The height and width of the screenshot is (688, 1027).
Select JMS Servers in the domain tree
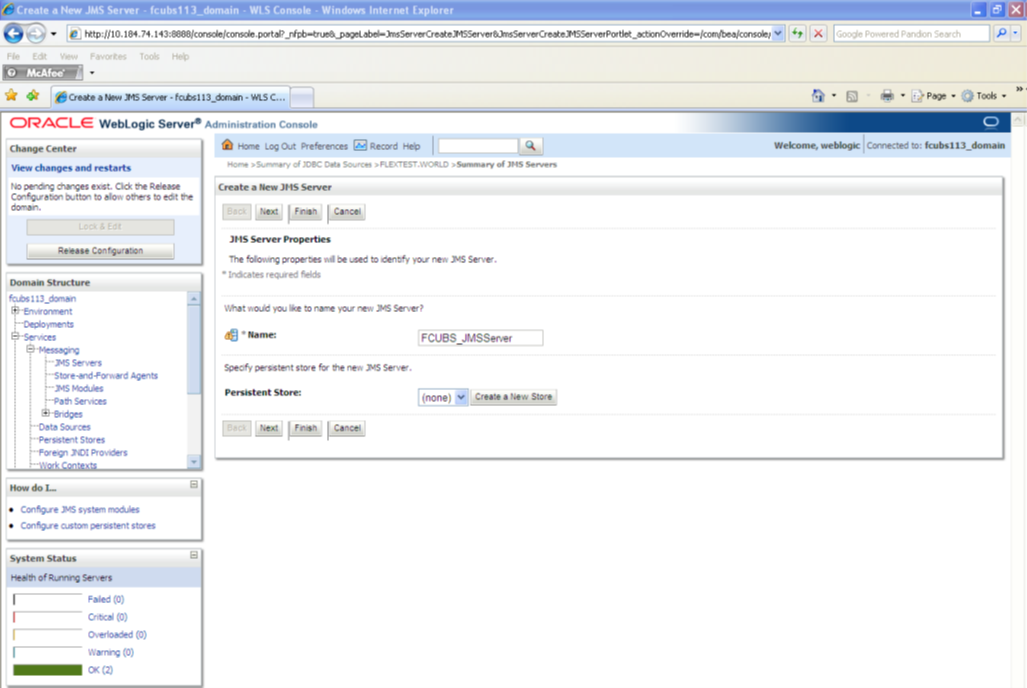pyautogui.click(x=78, y=362)
